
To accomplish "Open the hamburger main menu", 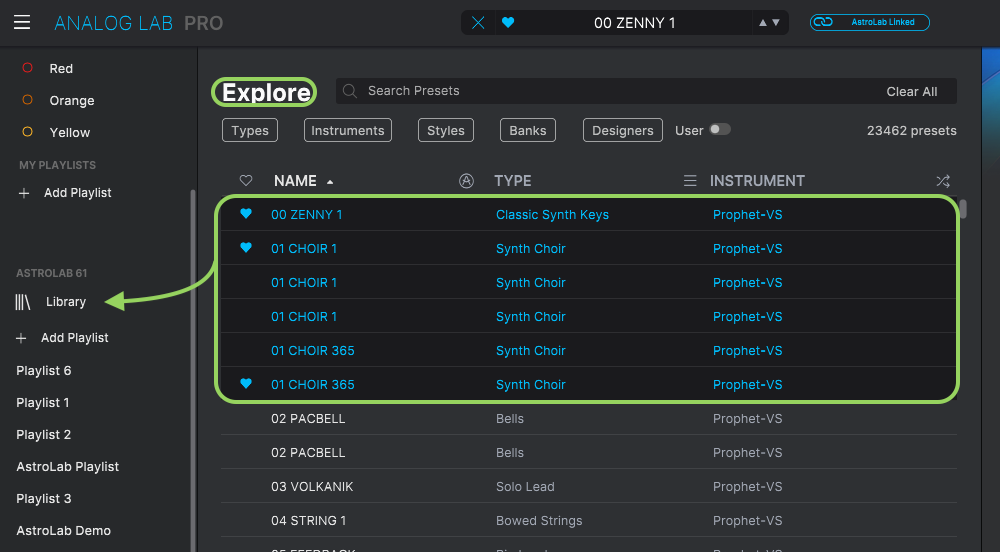I will pyautogui.click(x=22, y=23).
